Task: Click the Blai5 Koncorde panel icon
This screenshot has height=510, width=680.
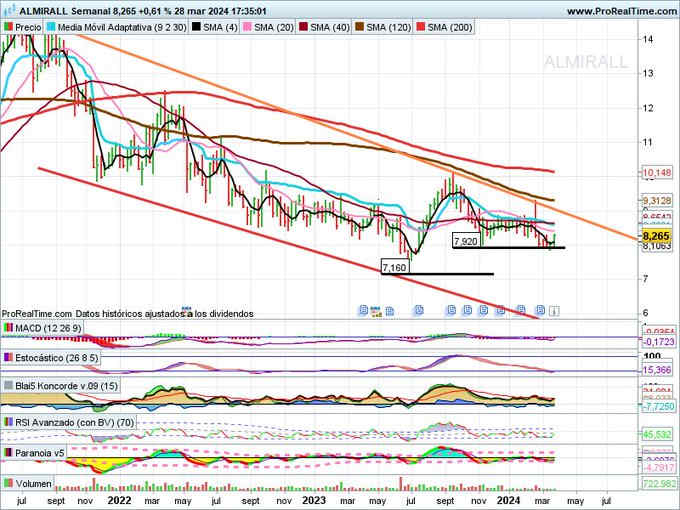Action: pyautogui.click(x=8, y=386)
